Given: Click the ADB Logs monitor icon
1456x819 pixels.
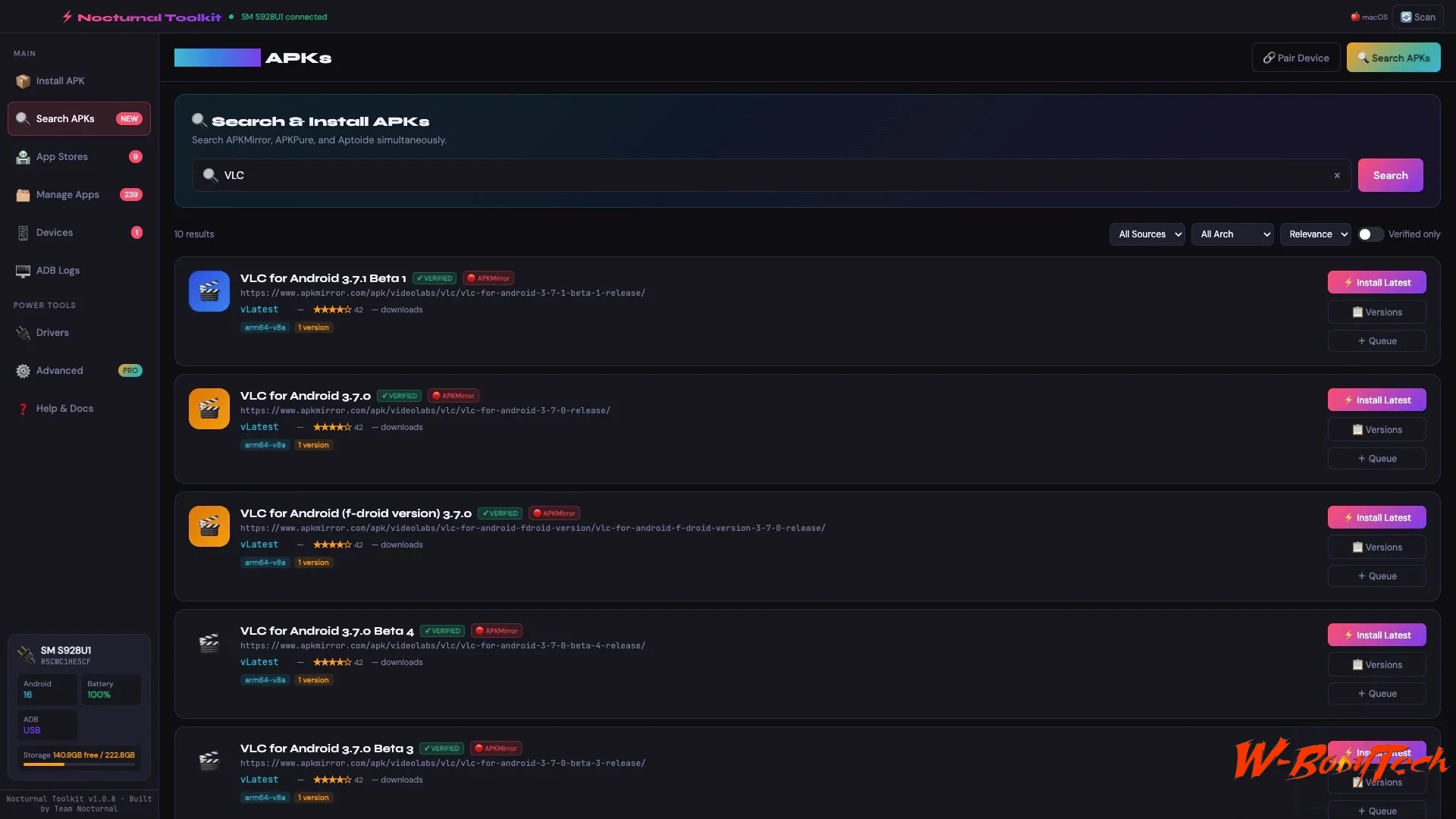Looking at the screenshot, I should click(x=24, y=271).
